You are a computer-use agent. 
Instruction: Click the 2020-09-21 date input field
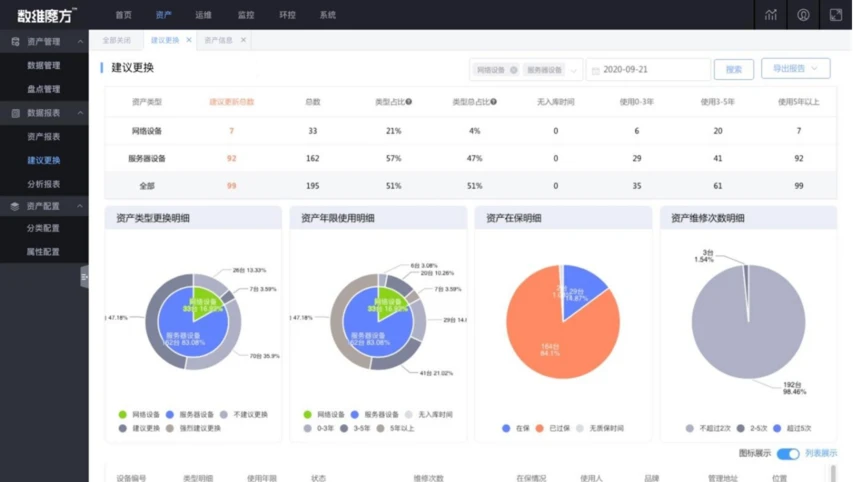[x=648, y=70]
